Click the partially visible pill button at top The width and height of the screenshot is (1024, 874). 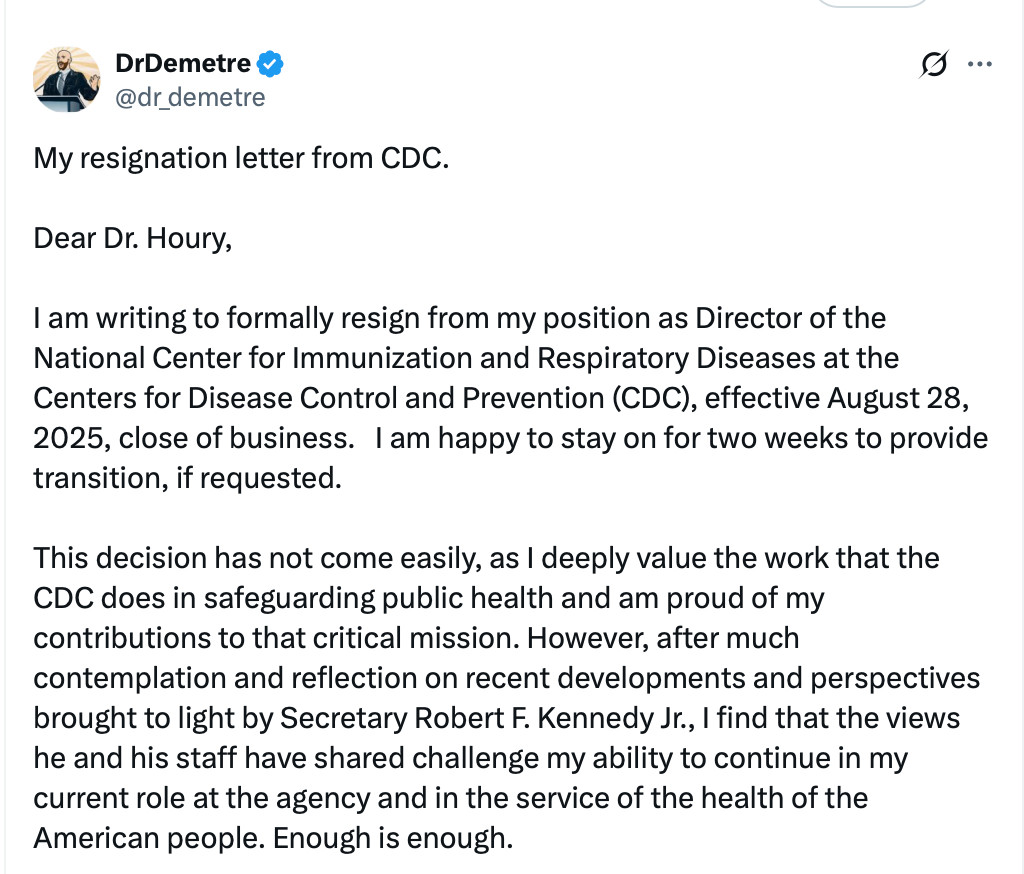pos(872,3)
